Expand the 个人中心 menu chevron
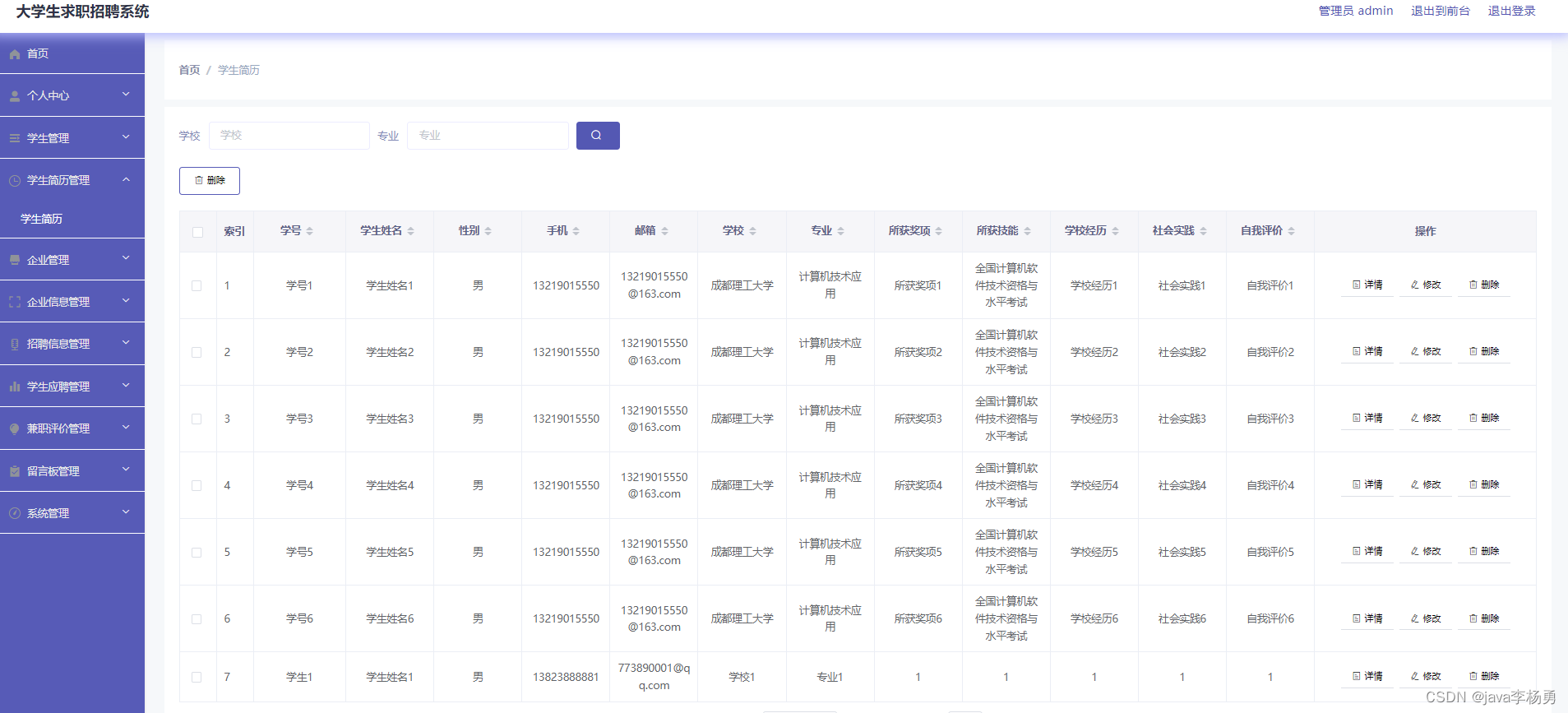 coord(126,95)
